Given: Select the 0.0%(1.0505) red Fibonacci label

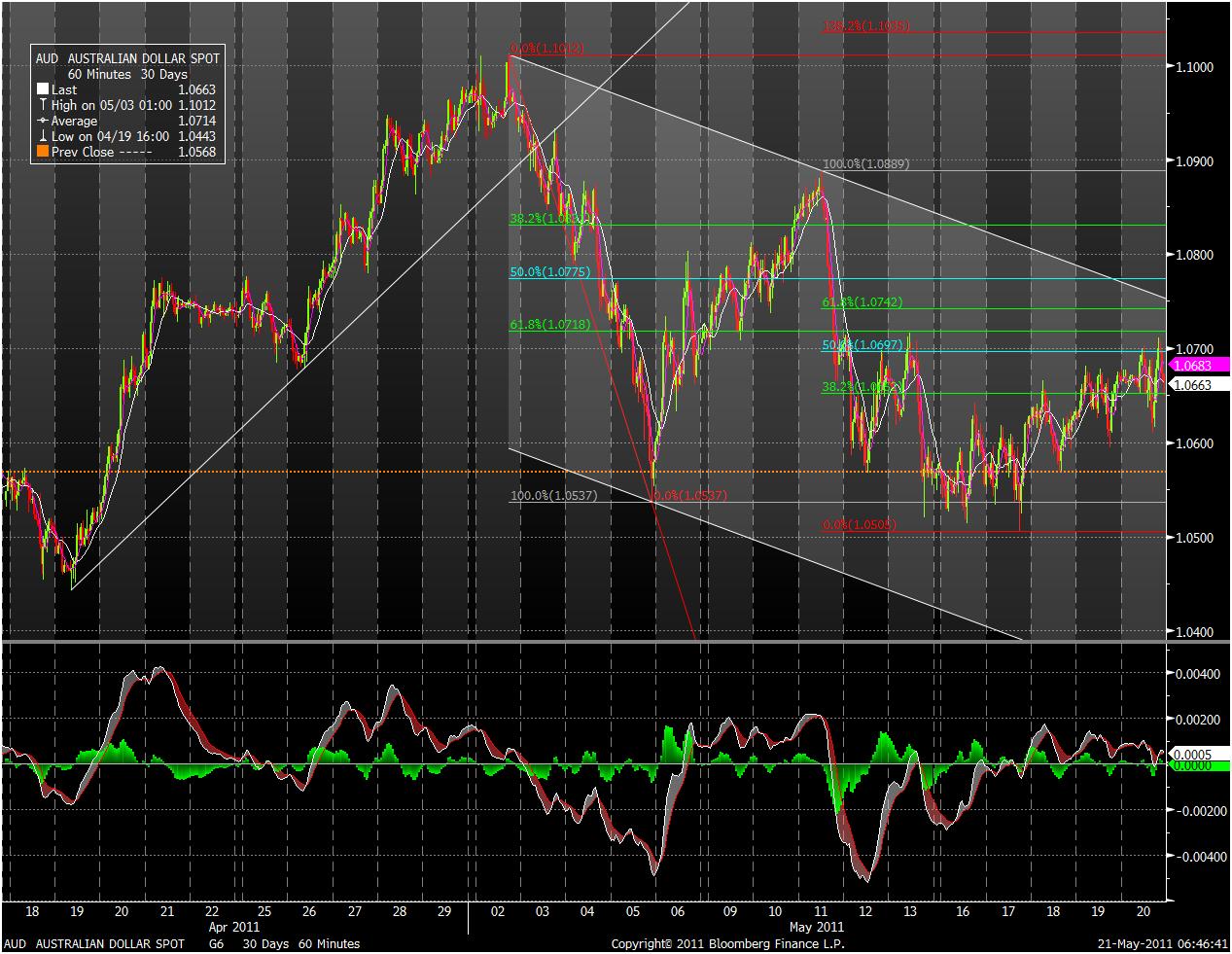Looking at the screenshot, I should click(x=860, y=525).
